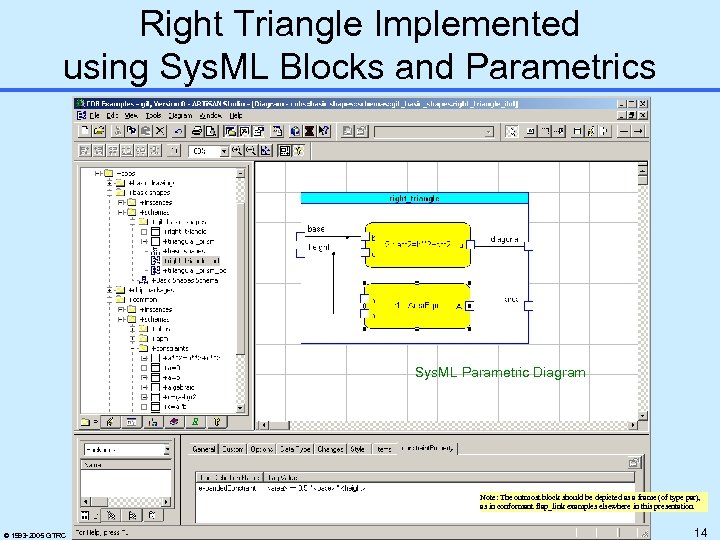The width and height of the screenshot is (720, 540).
Task: Select +Basic Shapes Schema tree item
Action: (x=186, y=280)
